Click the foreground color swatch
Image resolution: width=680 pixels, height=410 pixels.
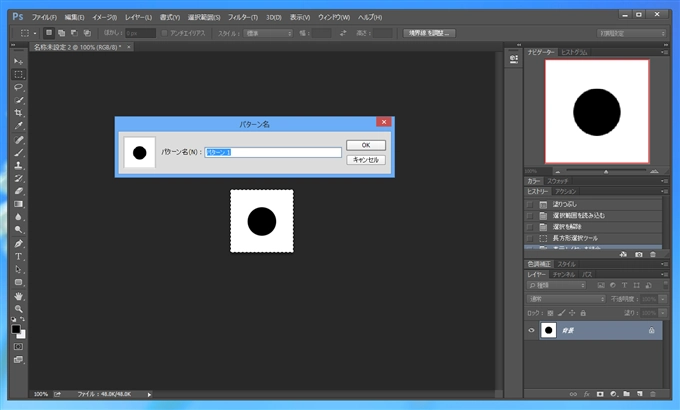pyautogui.click(x=16, y=329)
